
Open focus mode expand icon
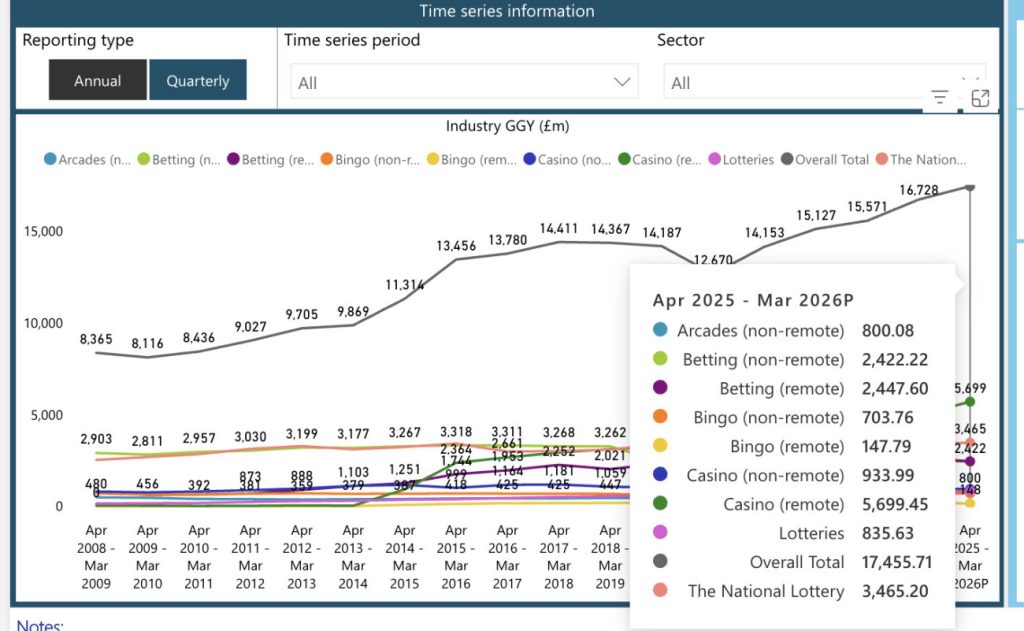click(980, 98)
